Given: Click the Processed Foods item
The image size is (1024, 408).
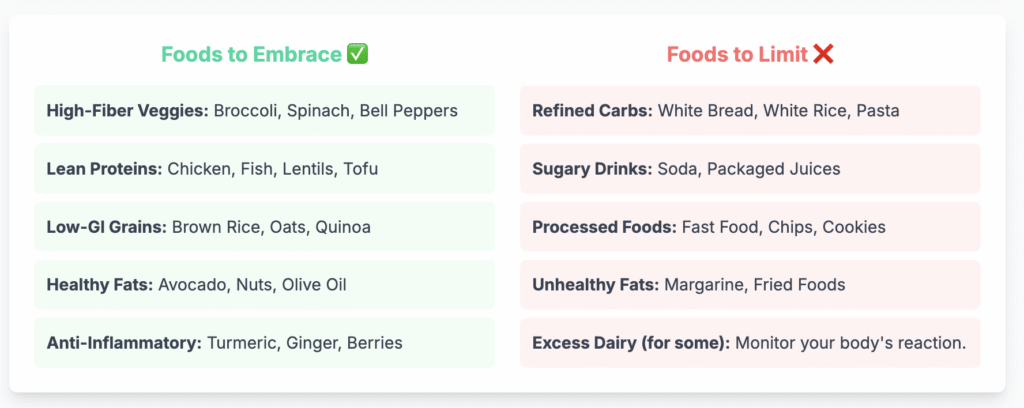Looking at the screenshot, I should [750, 227].
